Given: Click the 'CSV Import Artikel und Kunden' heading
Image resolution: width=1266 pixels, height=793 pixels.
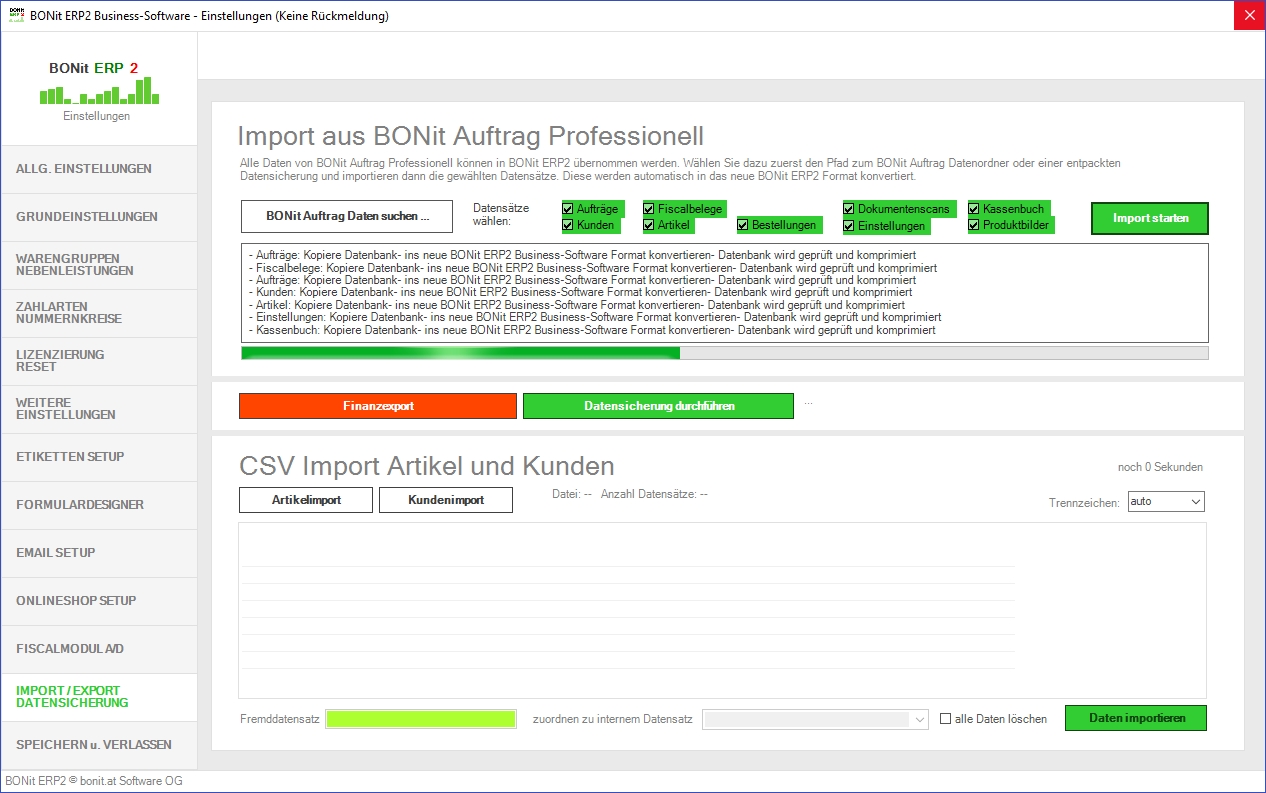Looking at the screenshot, I should [427, 466].
